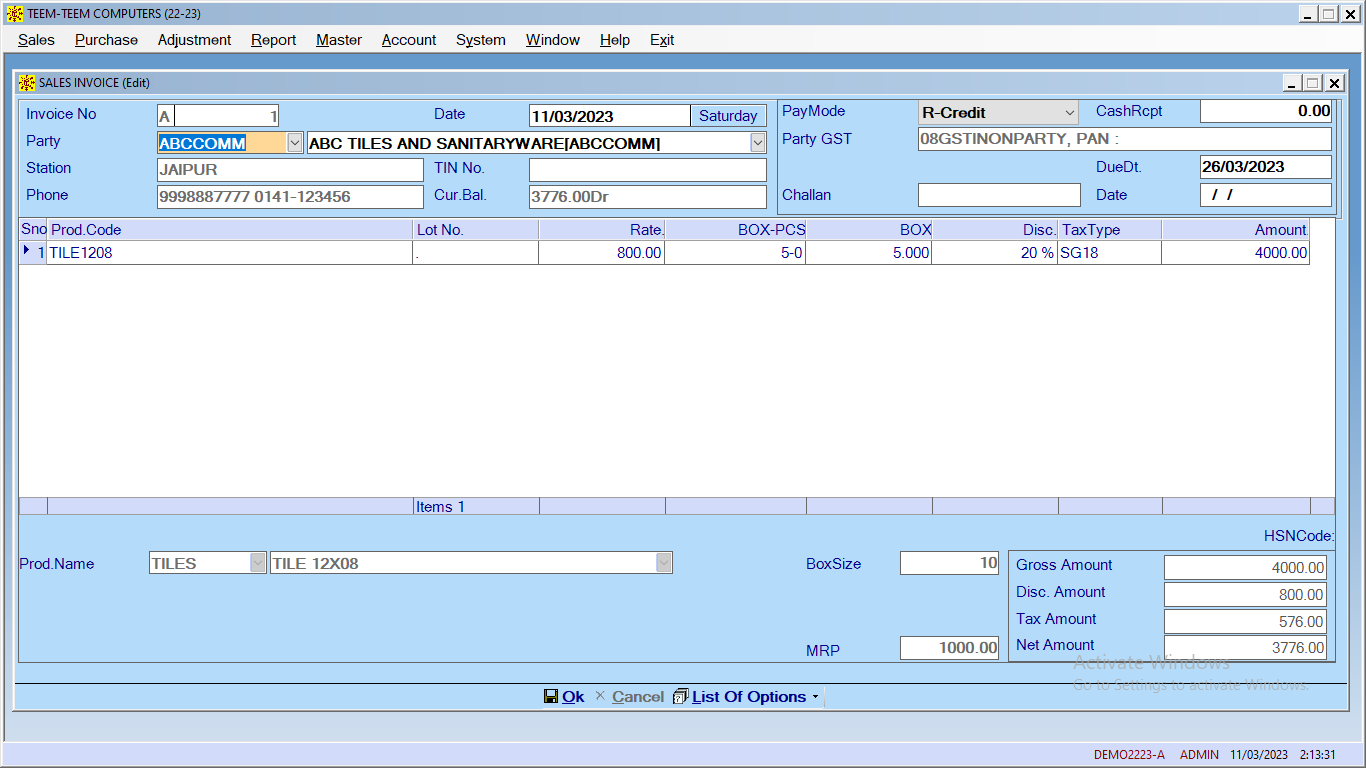Screen dimensions: 1366x768
Task: Click the invoice series A field
Action: [165, 116]
